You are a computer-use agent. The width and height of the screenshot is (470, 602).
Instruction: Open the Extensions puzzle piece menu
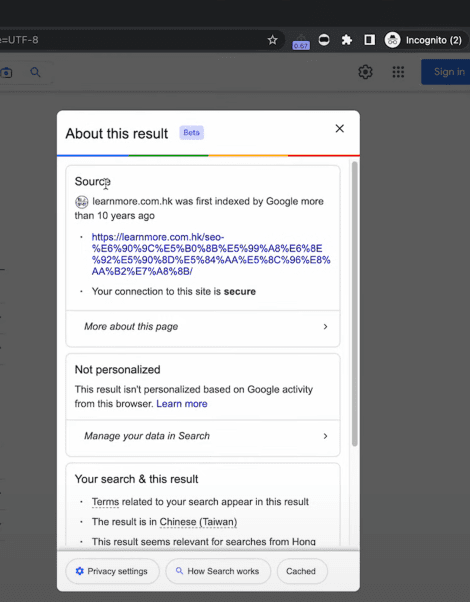pyautogui.click(x=347, y=40)
